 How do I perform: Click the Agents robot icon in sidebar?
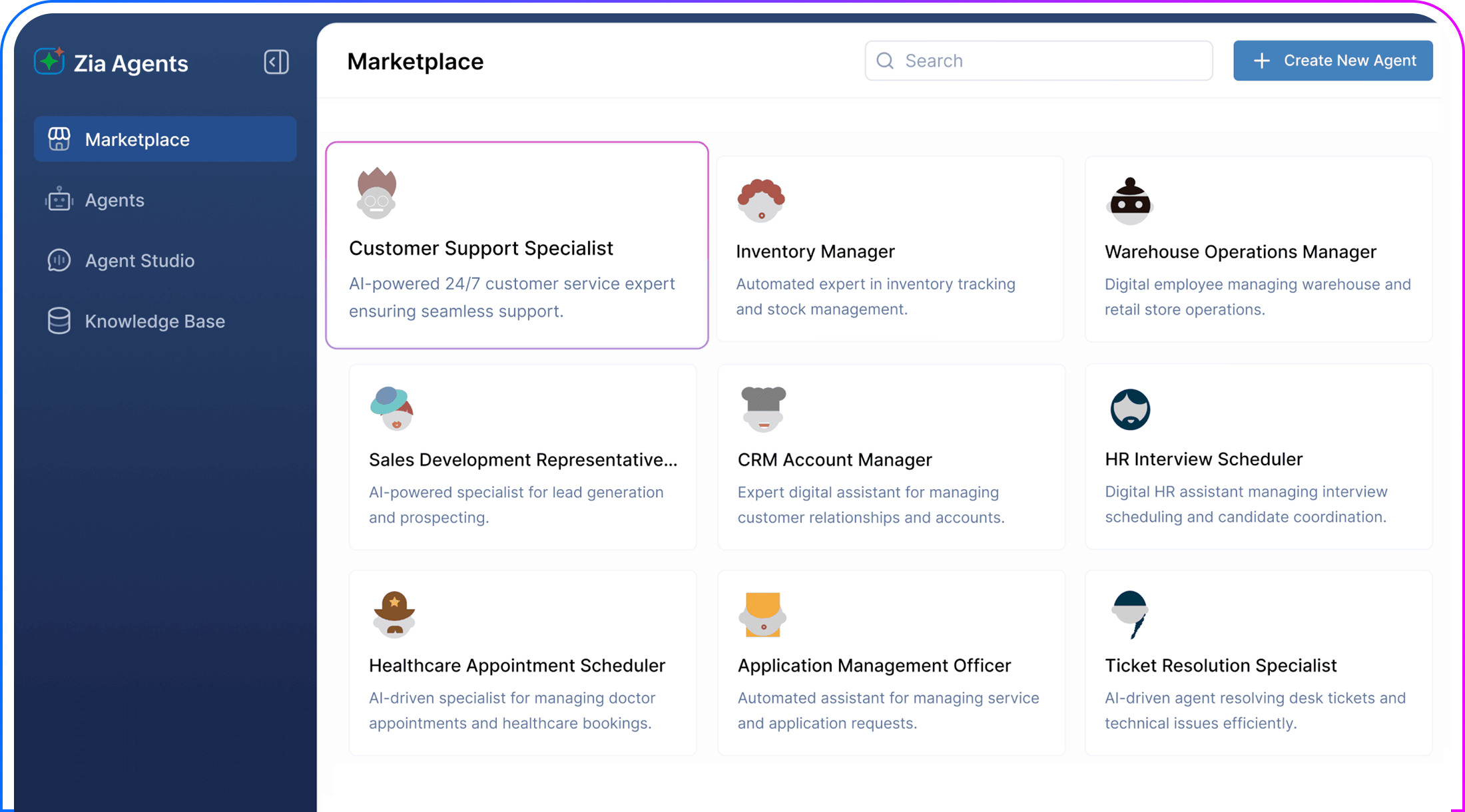click(x=59, y=200)
